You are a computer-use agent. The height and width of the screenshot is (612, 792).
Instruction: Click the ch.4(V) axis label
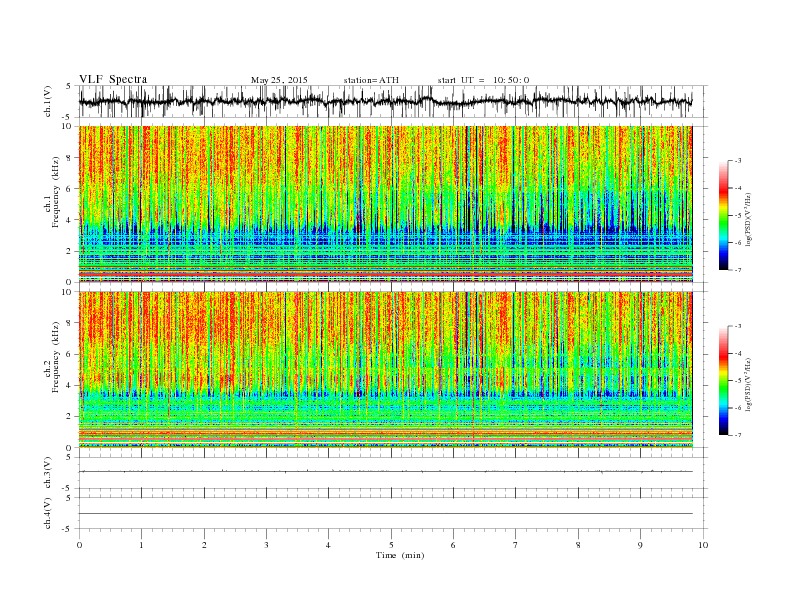coord(48,513)
